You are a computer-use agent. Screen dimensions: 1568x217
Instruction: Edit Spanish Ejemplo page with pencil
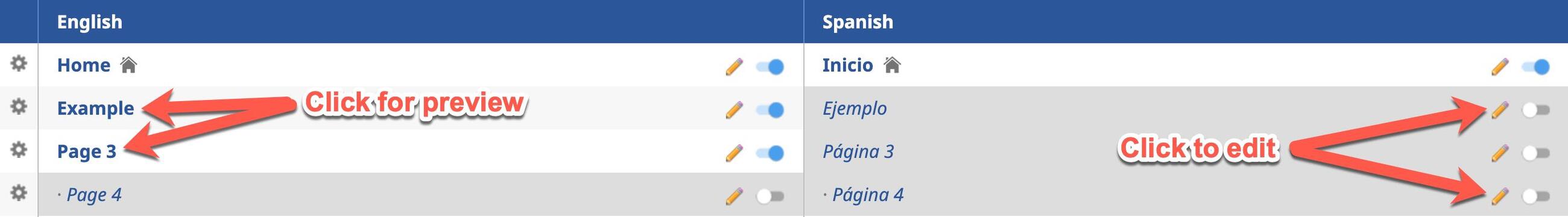pyautogui.click(x=1500, y=110)
